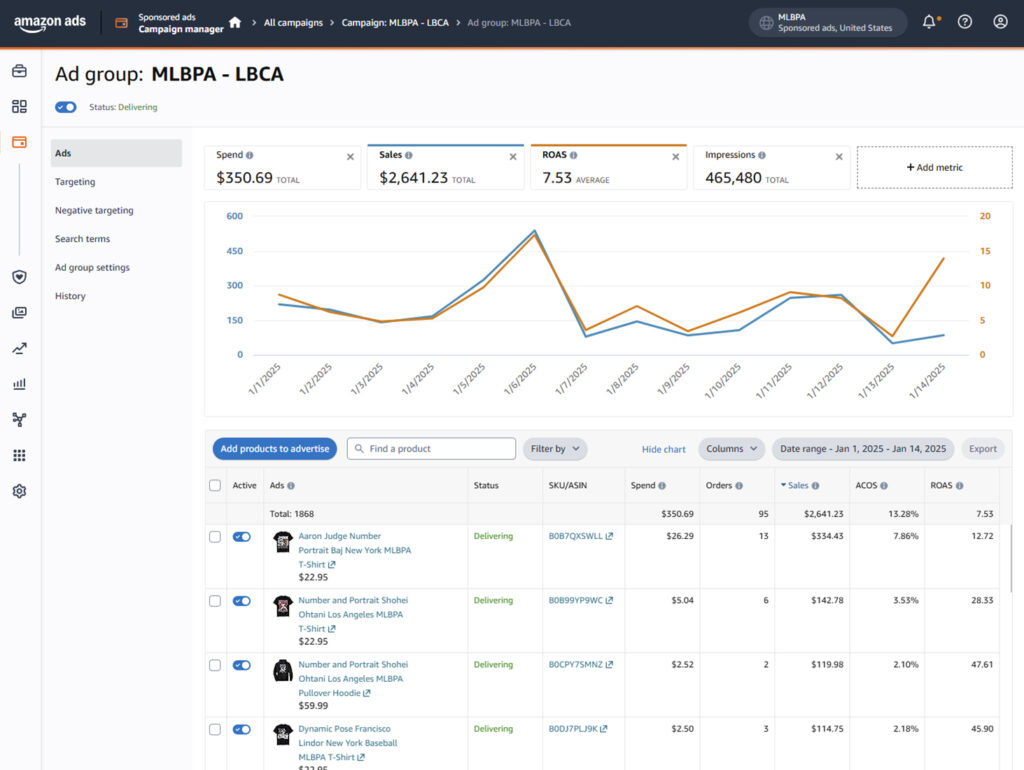Open the settings gear sidebar icon
The width and height of the screenshot is (1024, 770).
click(20, 491)
